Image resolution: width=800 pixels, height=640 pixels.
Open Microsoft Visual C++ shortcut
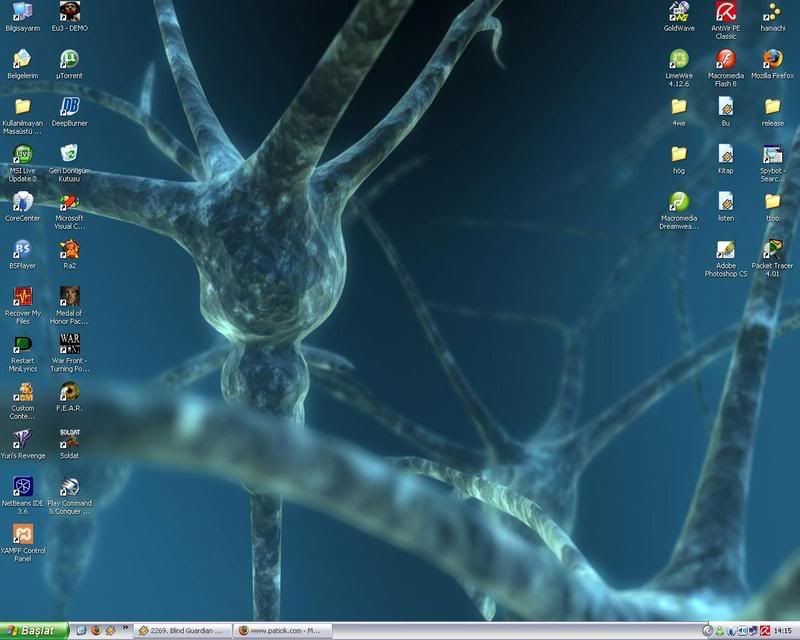pos(69,211)
